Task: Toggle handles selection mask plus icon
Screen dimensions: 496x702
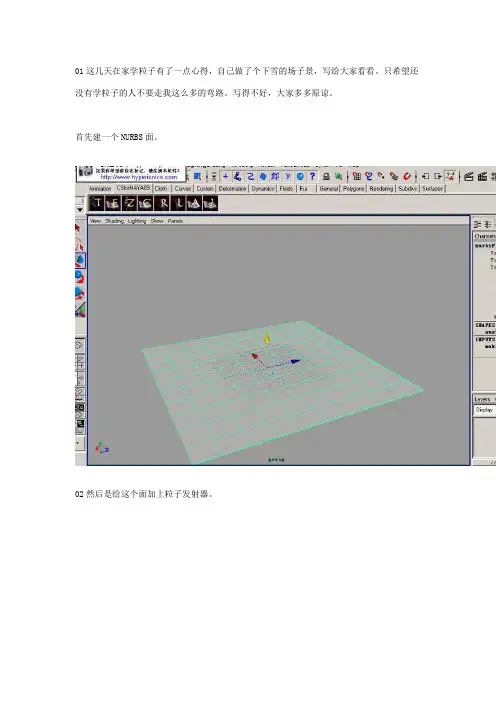Action: (x=226, y=176)
